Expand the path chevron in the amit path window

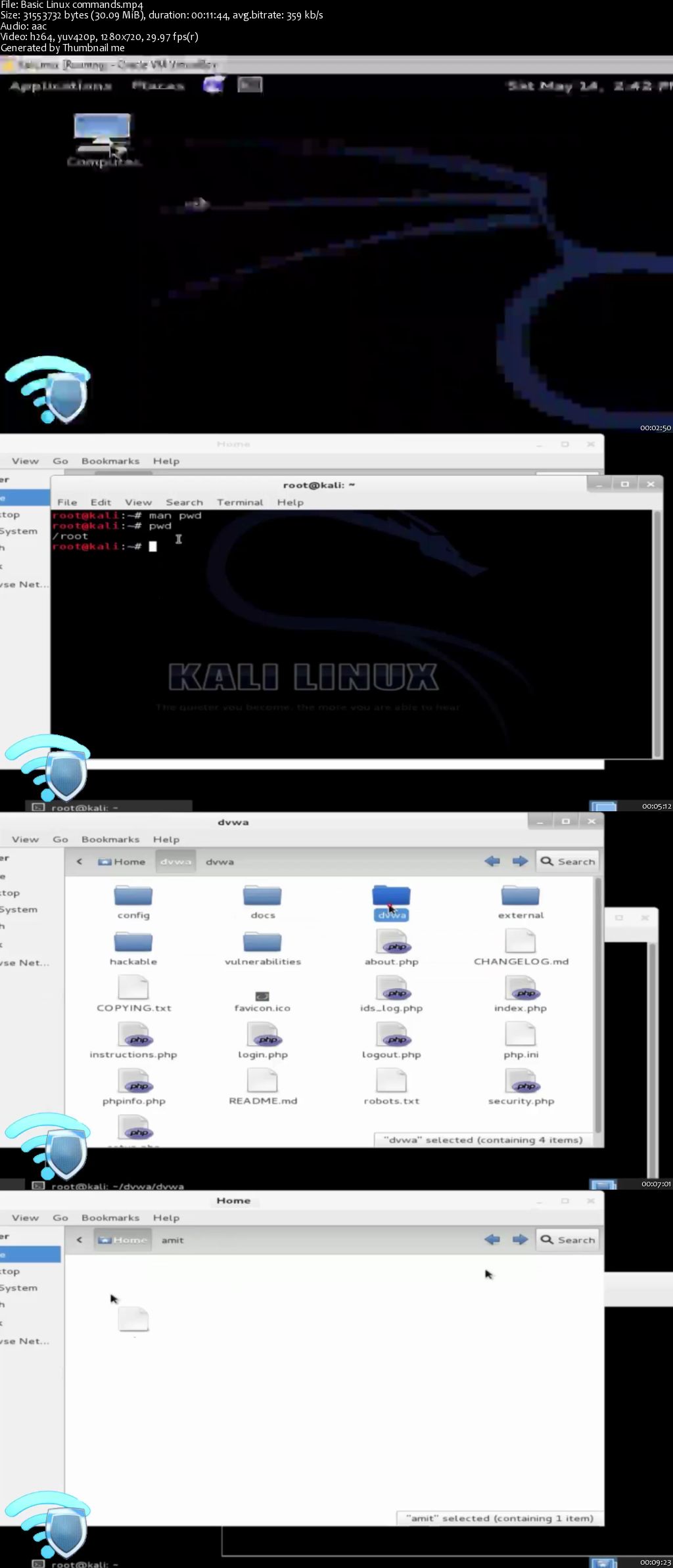pyautogui.click(x=80, y=1240)
